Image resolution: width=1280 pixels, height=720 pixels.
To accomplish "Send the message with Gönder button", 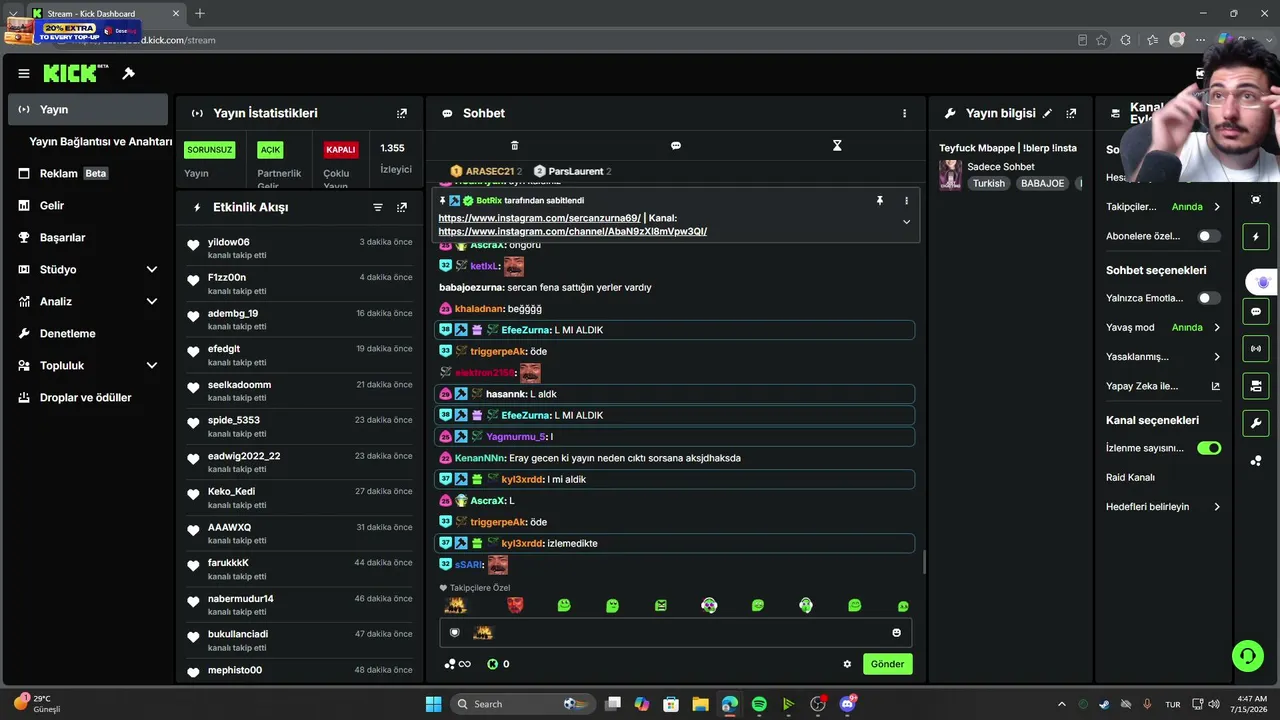I will coord(887,664).
